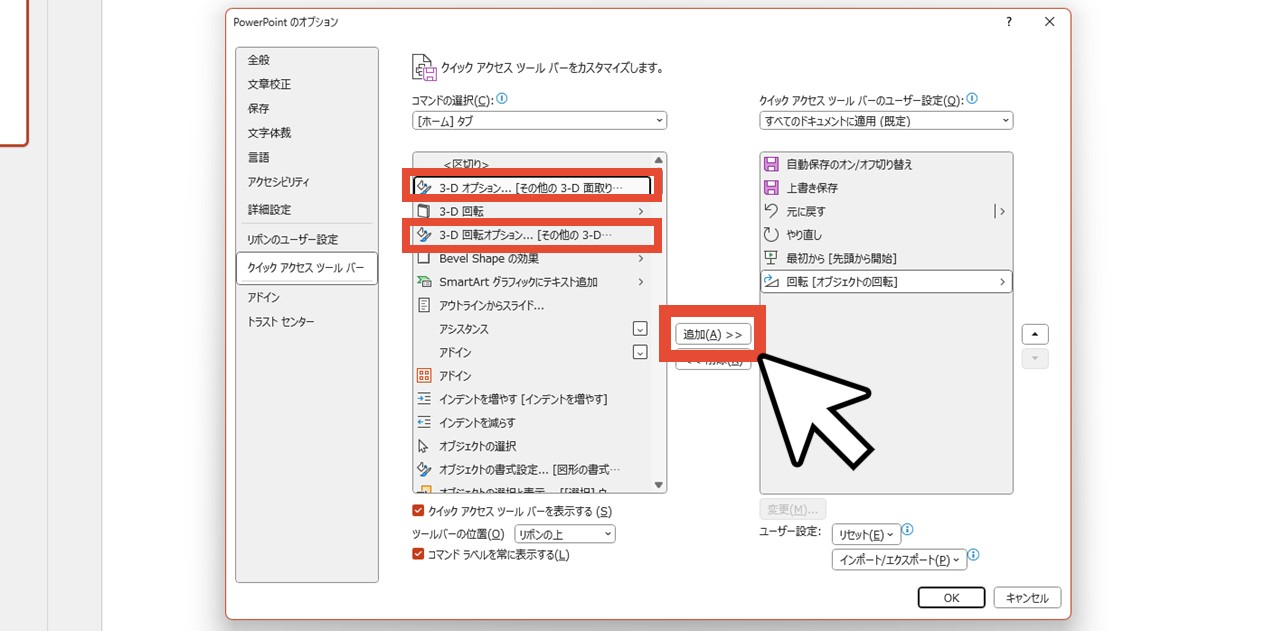This screenshot has width=1280, height=631.
Task: Click the キャンセル button
Action: [1027, 597]
